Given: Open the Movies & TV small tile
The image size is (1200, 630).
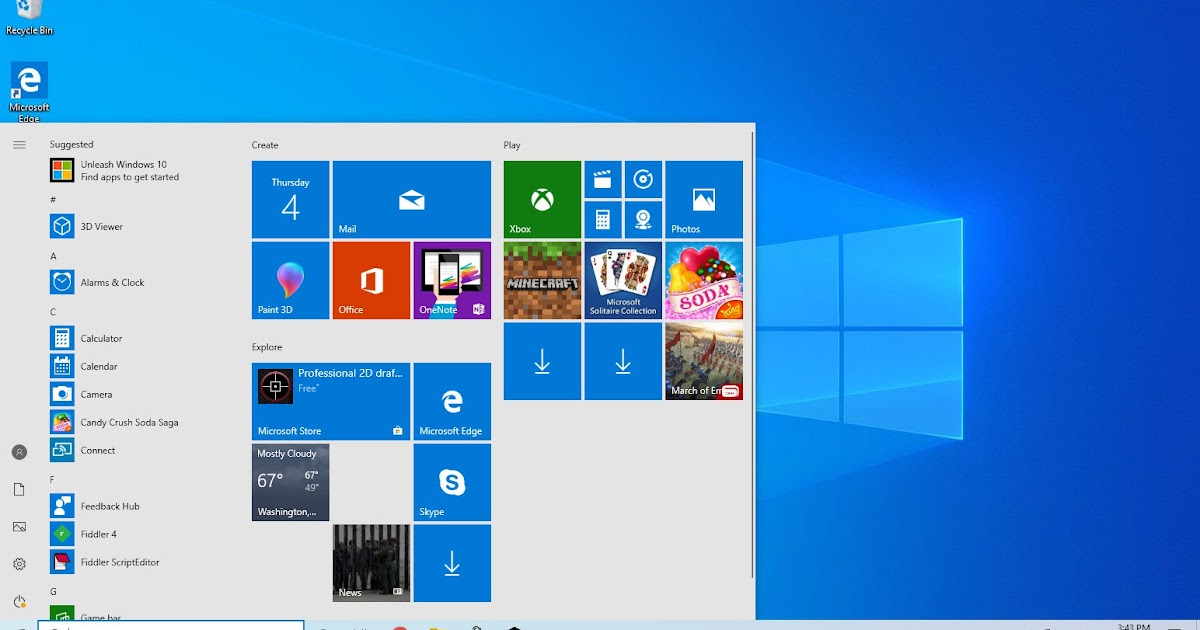Looking at the screenshot, I should pos(603,180).
